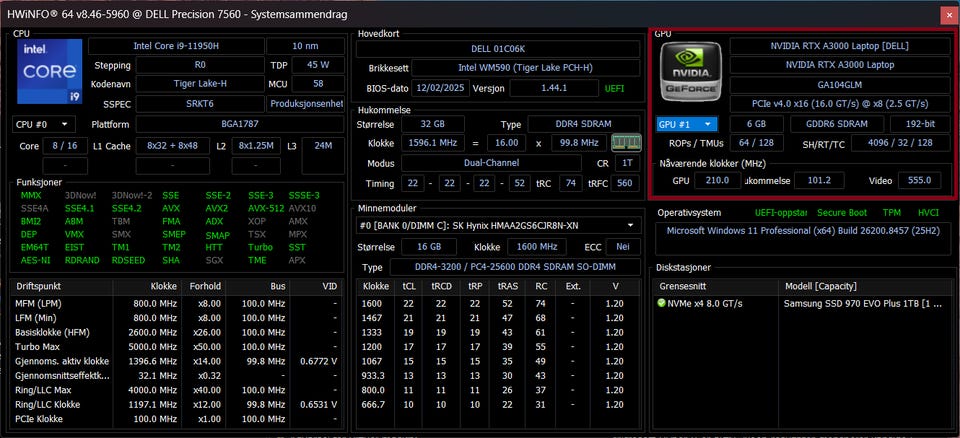Click the 192-bit bus width field
960x438 pixels.
(920, 124)
